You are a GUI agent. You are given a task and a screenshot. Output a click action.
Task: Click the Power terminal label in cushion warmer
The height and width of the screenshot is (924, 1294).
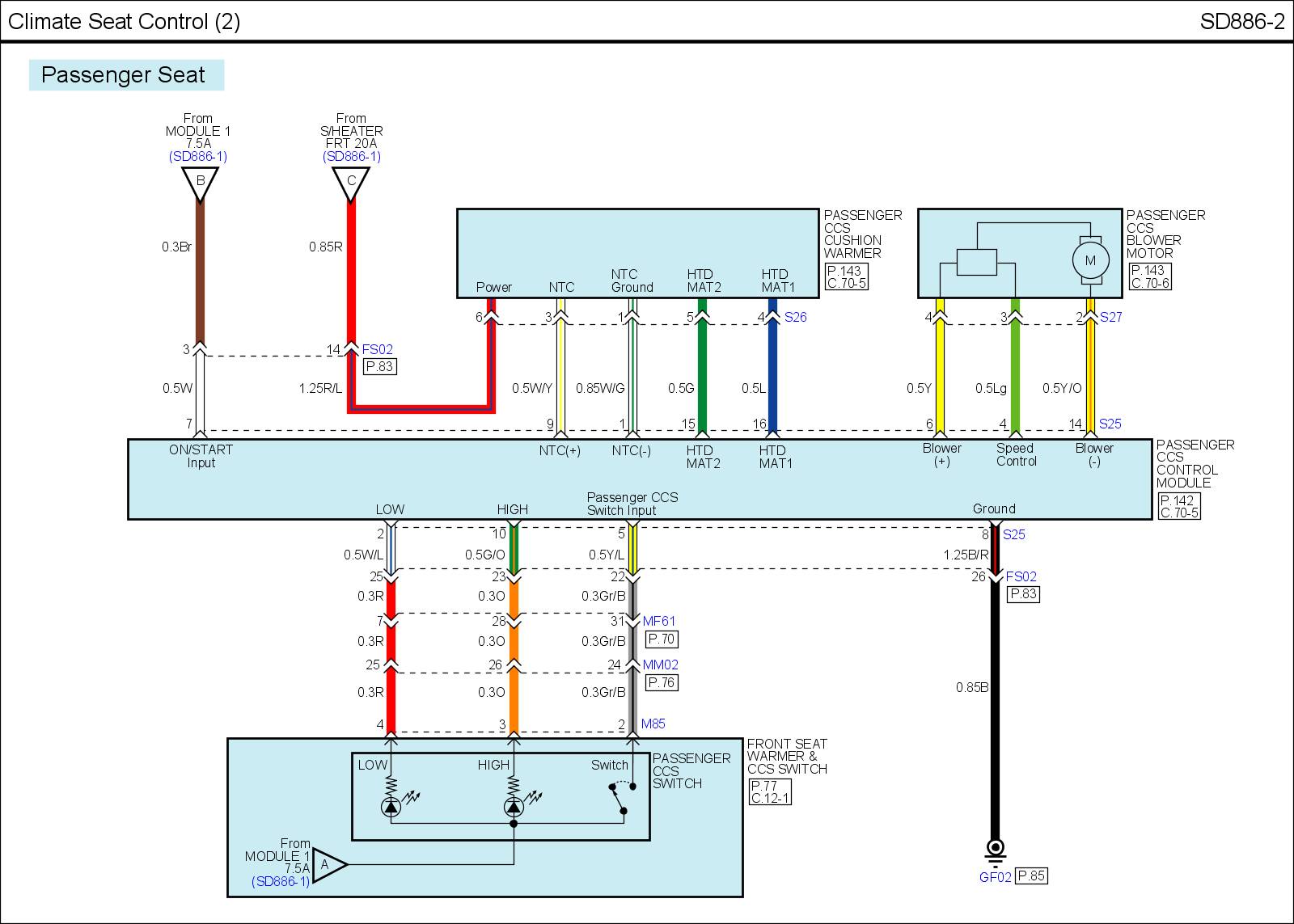coord(493,288)
